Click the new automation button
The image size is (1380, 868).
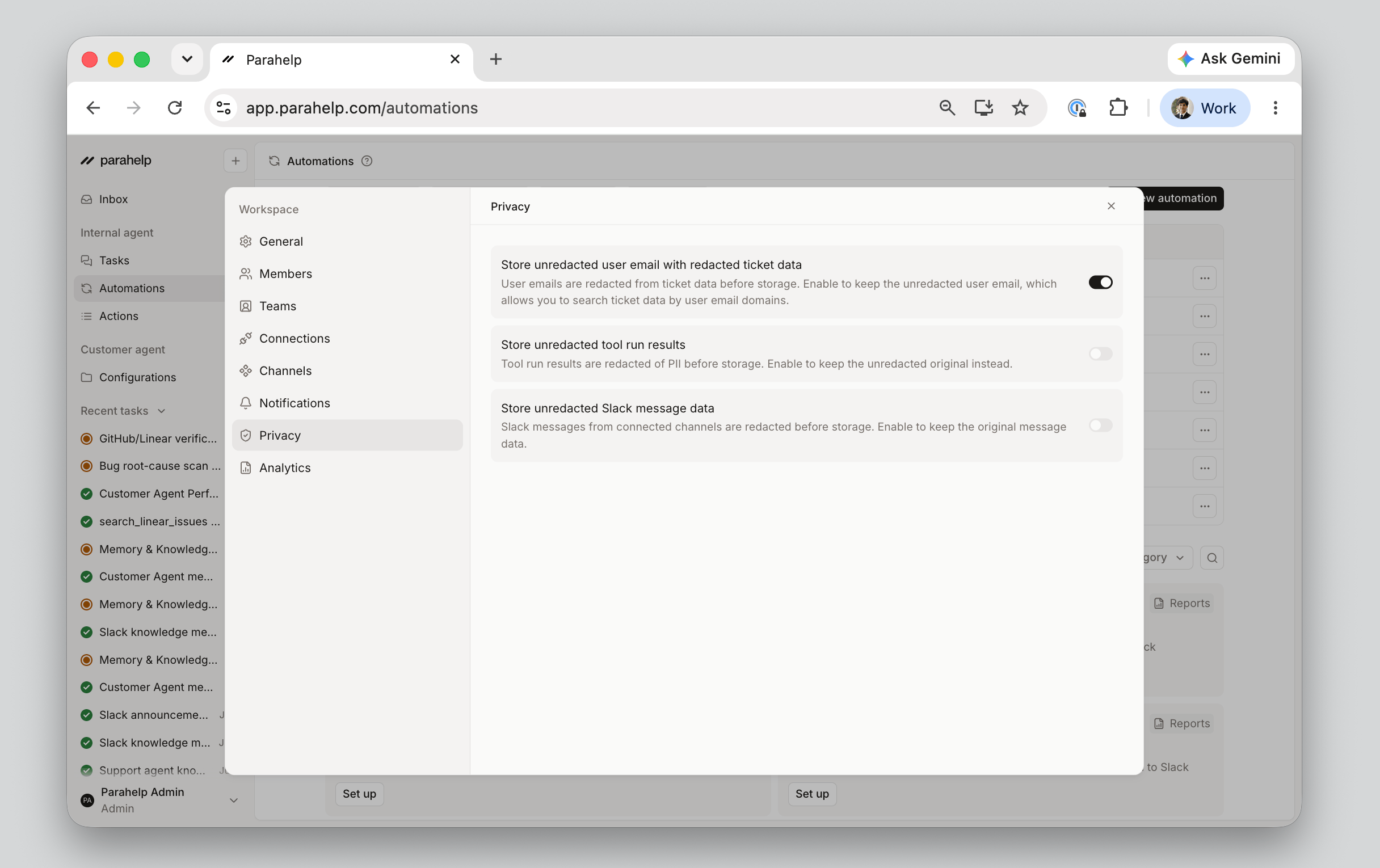[x=1183, y=198]
